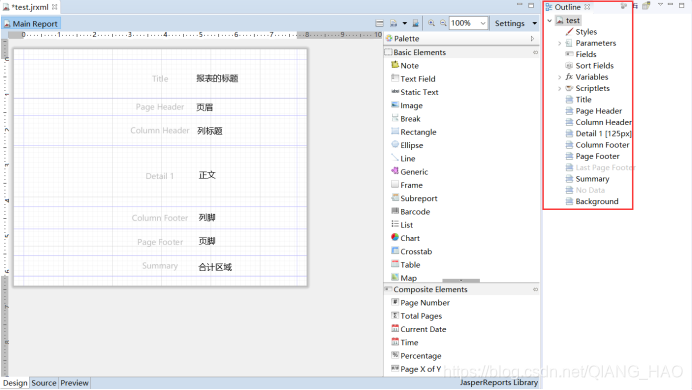Click the zoom in magnifier icon
Image resolution: width=692 pixels, height=390 pixels.
click(x=431, y=23)
